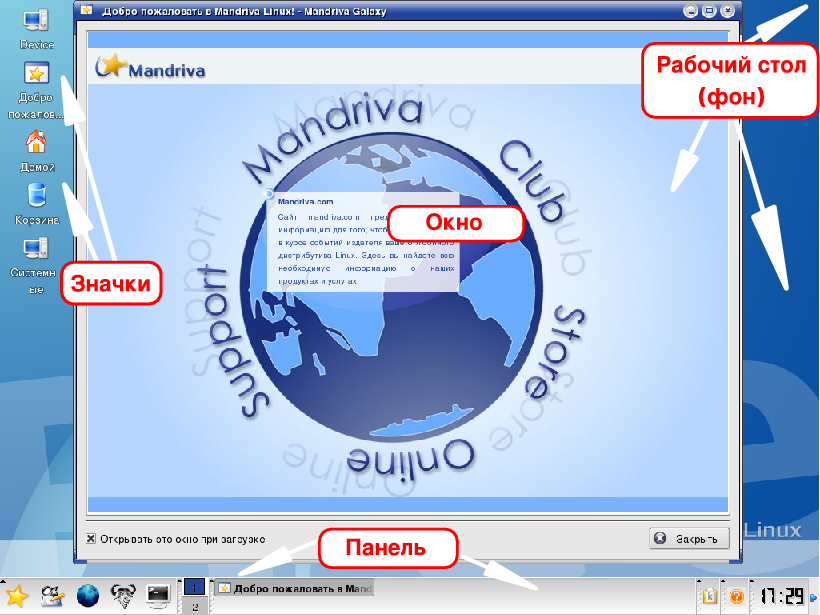Maximize the Mandriva Galaxy window

coord(709,10)
